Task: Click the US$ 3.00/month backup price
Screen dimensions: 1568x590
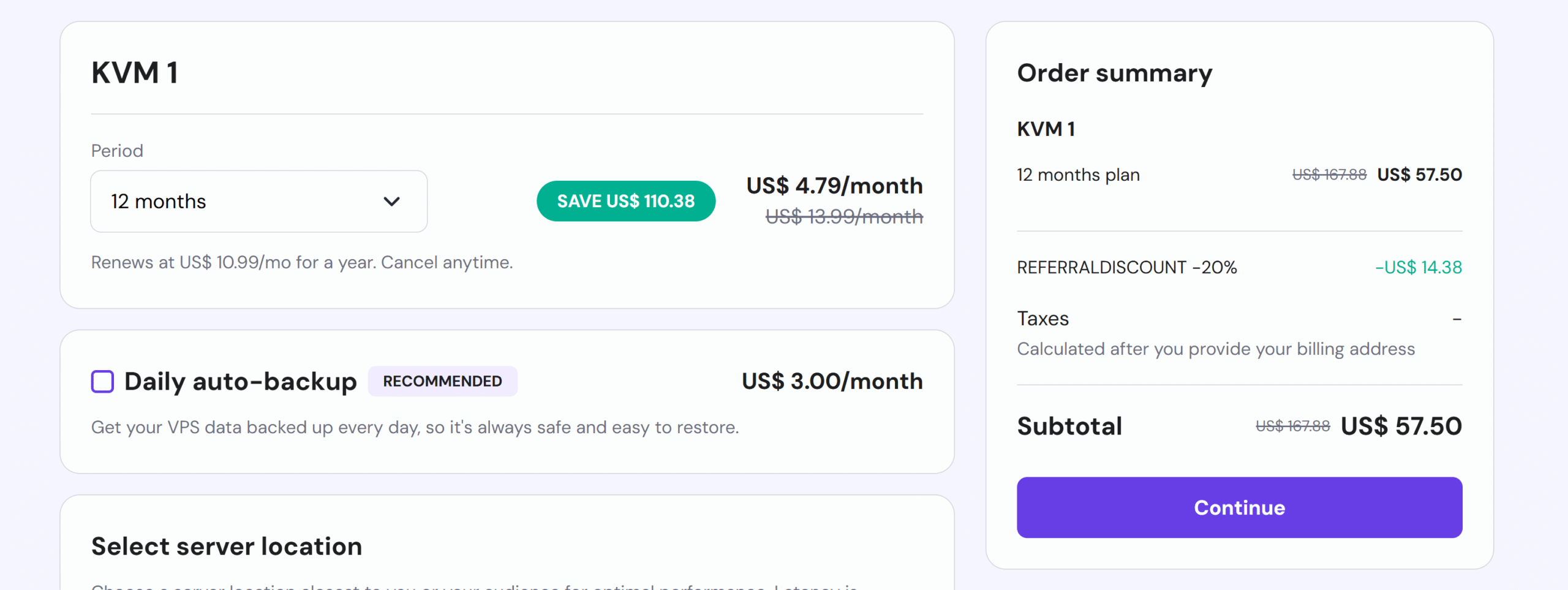Action: click(x=832, y=381)
